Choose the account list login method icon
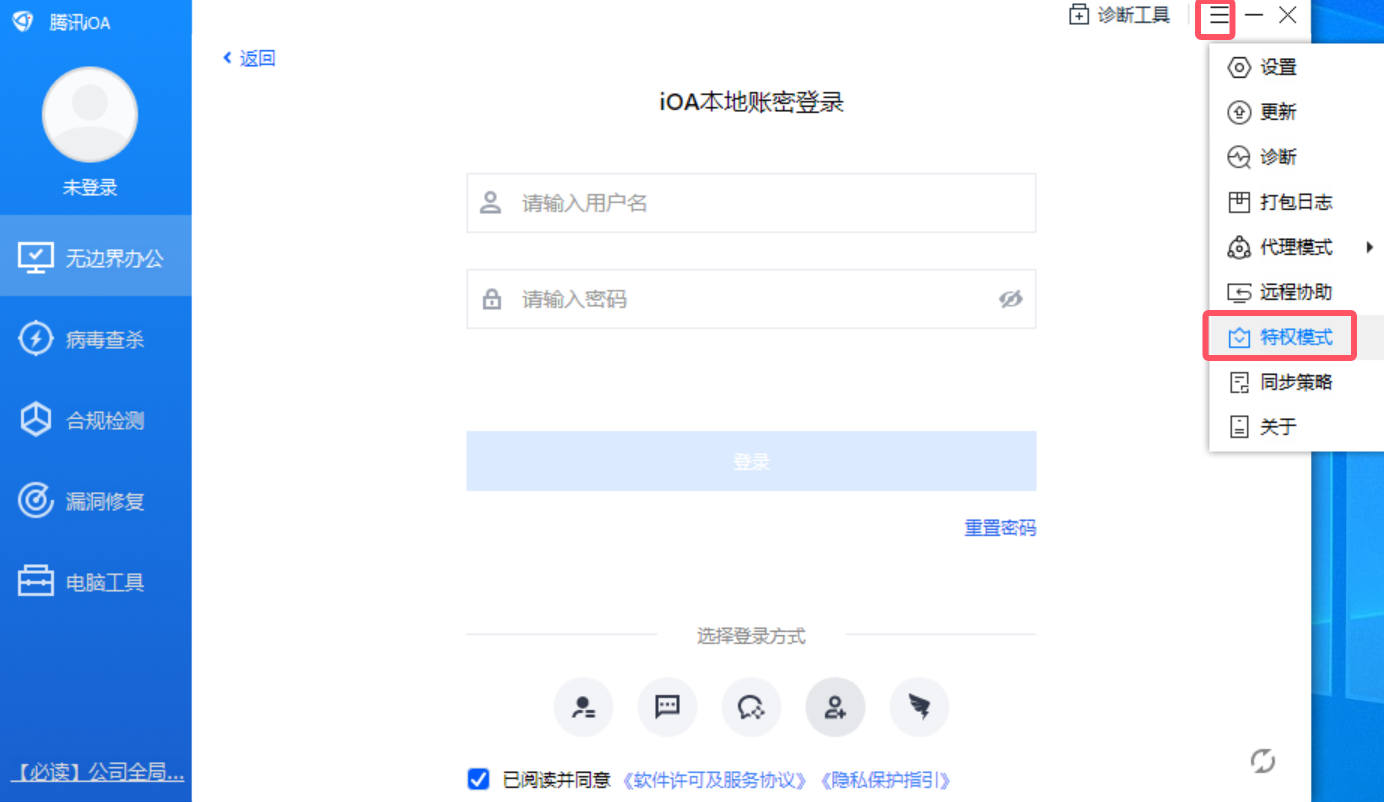This screenshot has height=802, width=1384. click(583, 707)
